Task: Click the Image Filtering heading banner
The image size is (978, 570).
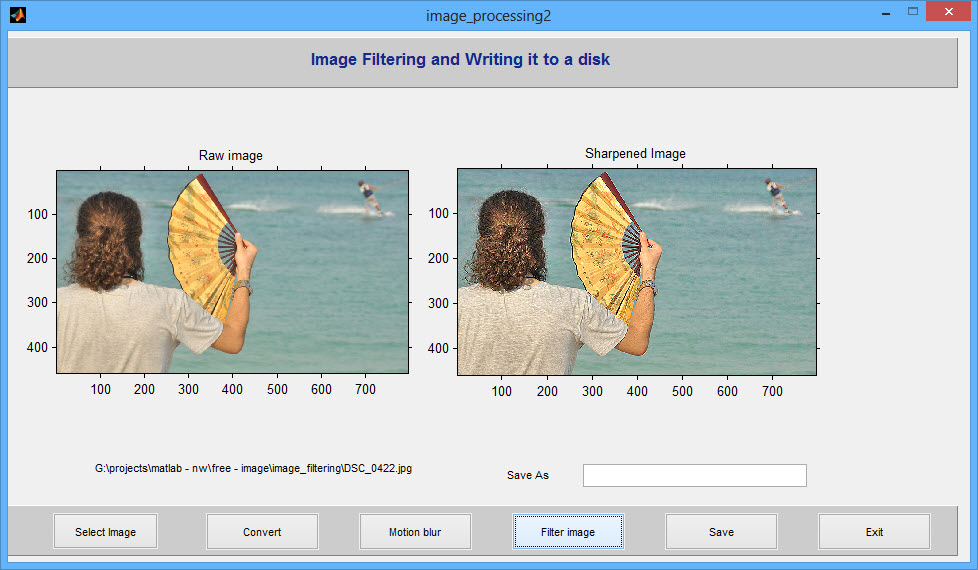Action: [x=482, y=62]
